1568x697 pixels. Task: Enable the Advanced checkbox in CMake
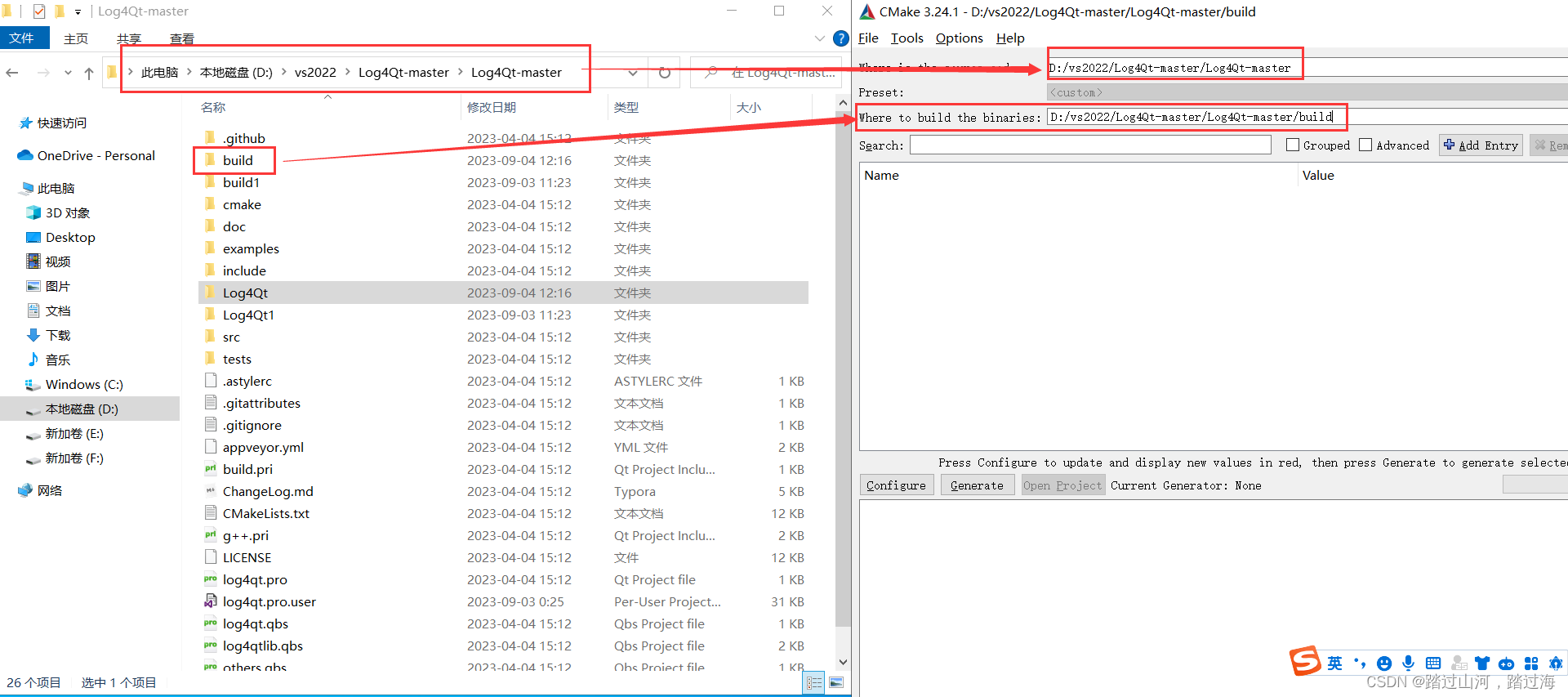pos(1365,145)
